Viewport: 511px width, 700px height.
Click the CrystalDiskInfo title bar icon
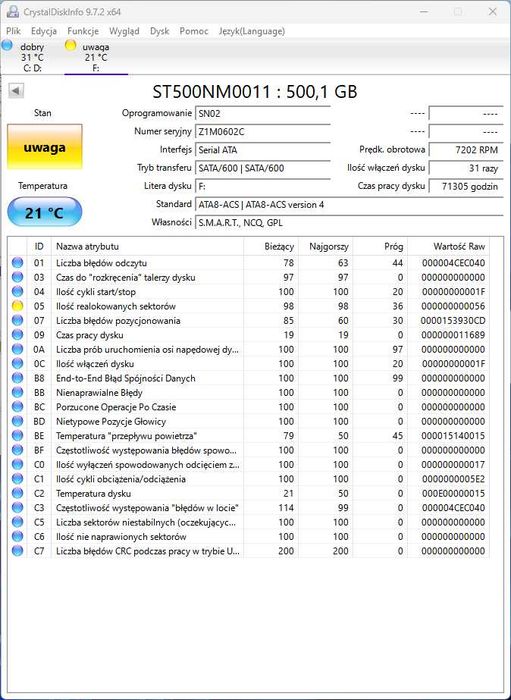click(12, 12)
